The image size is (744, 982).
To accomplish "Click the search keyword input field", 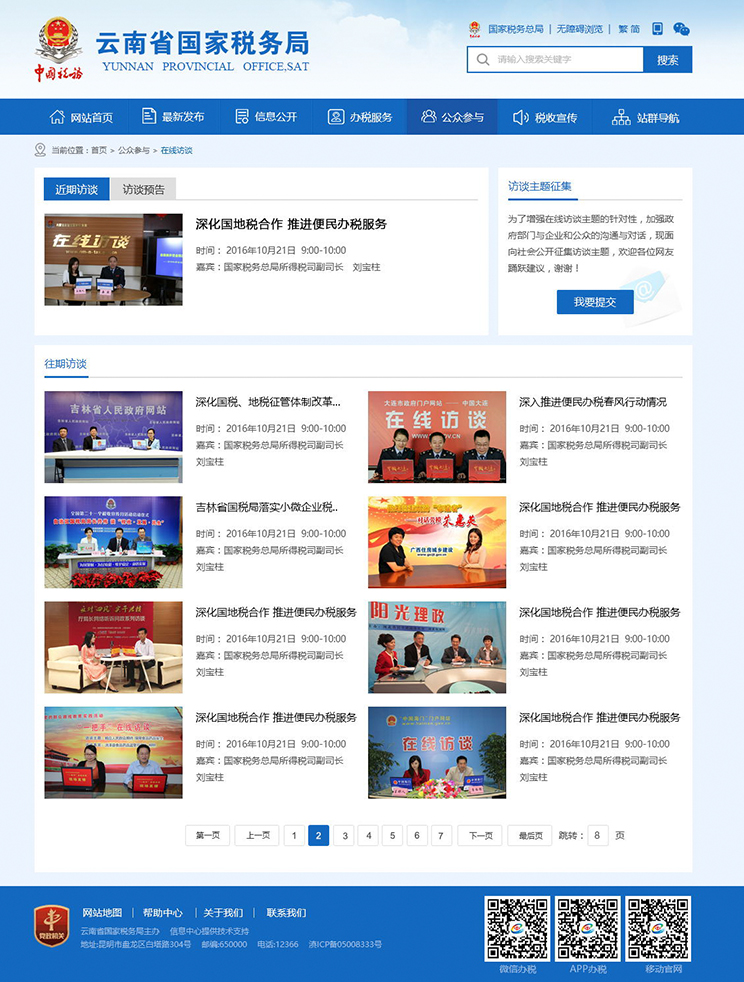I will (566, 60).
